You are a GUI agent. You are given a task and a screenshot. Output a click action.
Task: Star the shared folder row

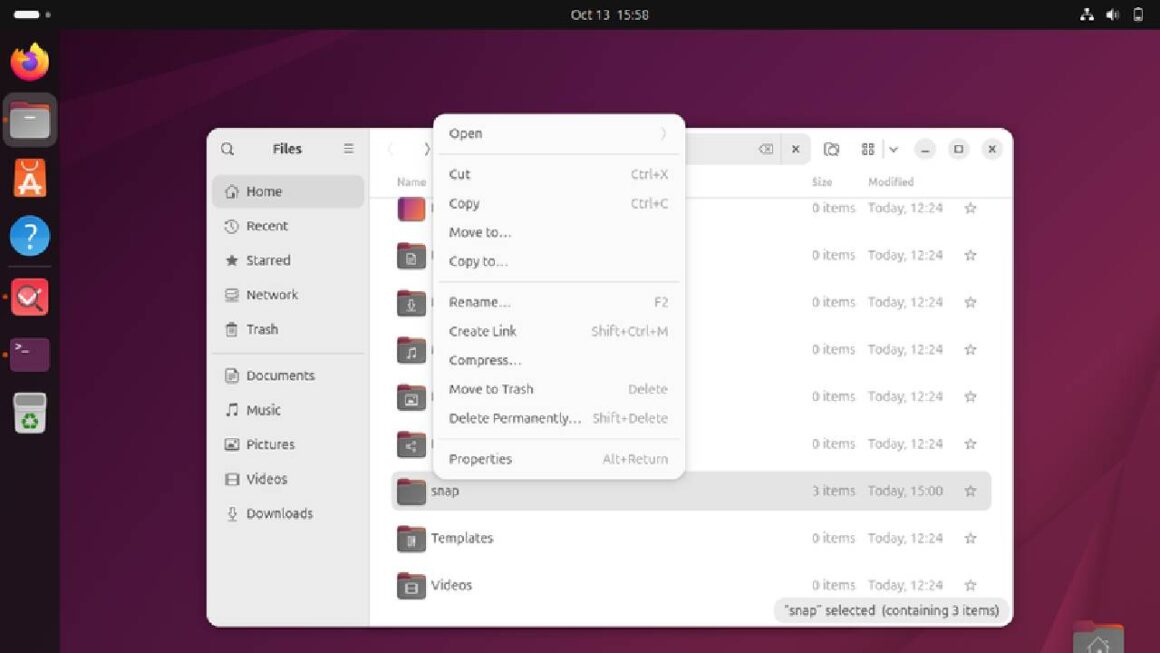[971, 444]
